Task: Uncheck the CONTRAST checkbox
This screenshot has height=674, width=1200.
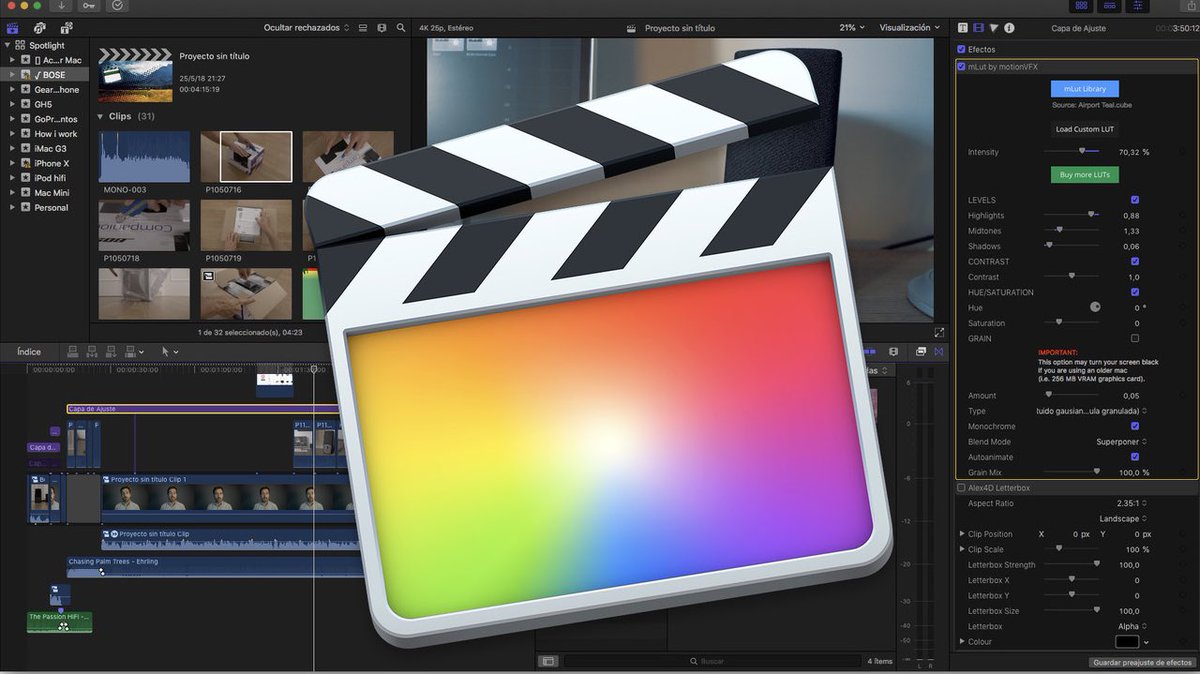Action: click(x=1135, y=261)
